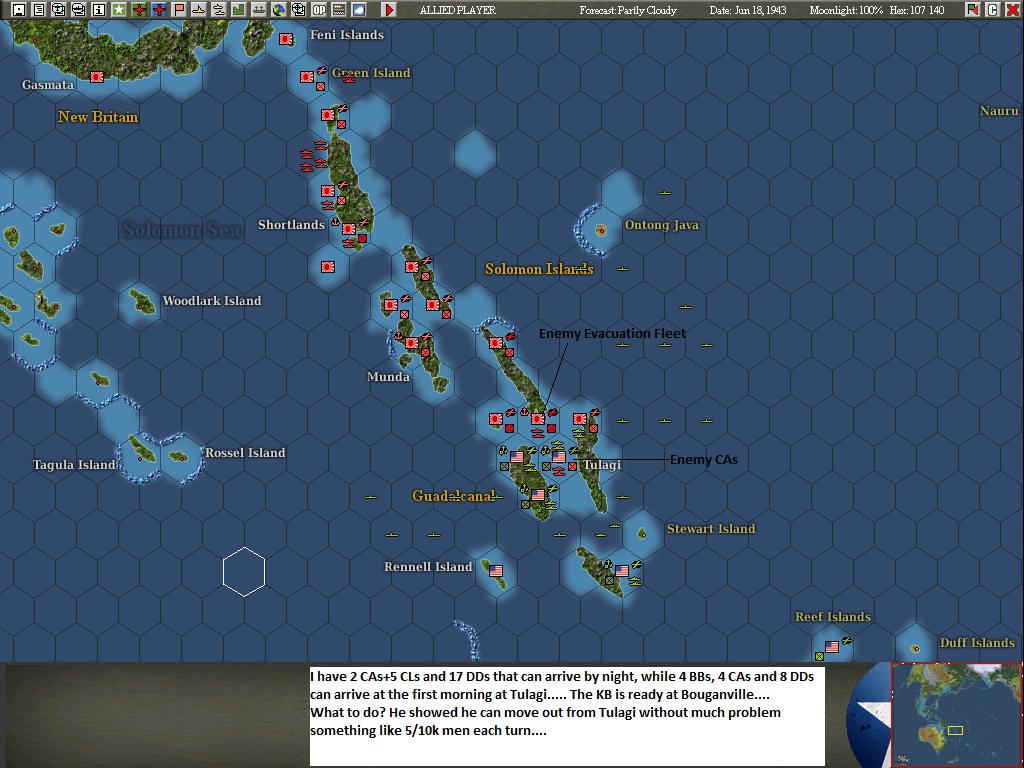Select the US base flag at Reef Islands
The height and width of the screenshot is (768, 1024).
831,647
